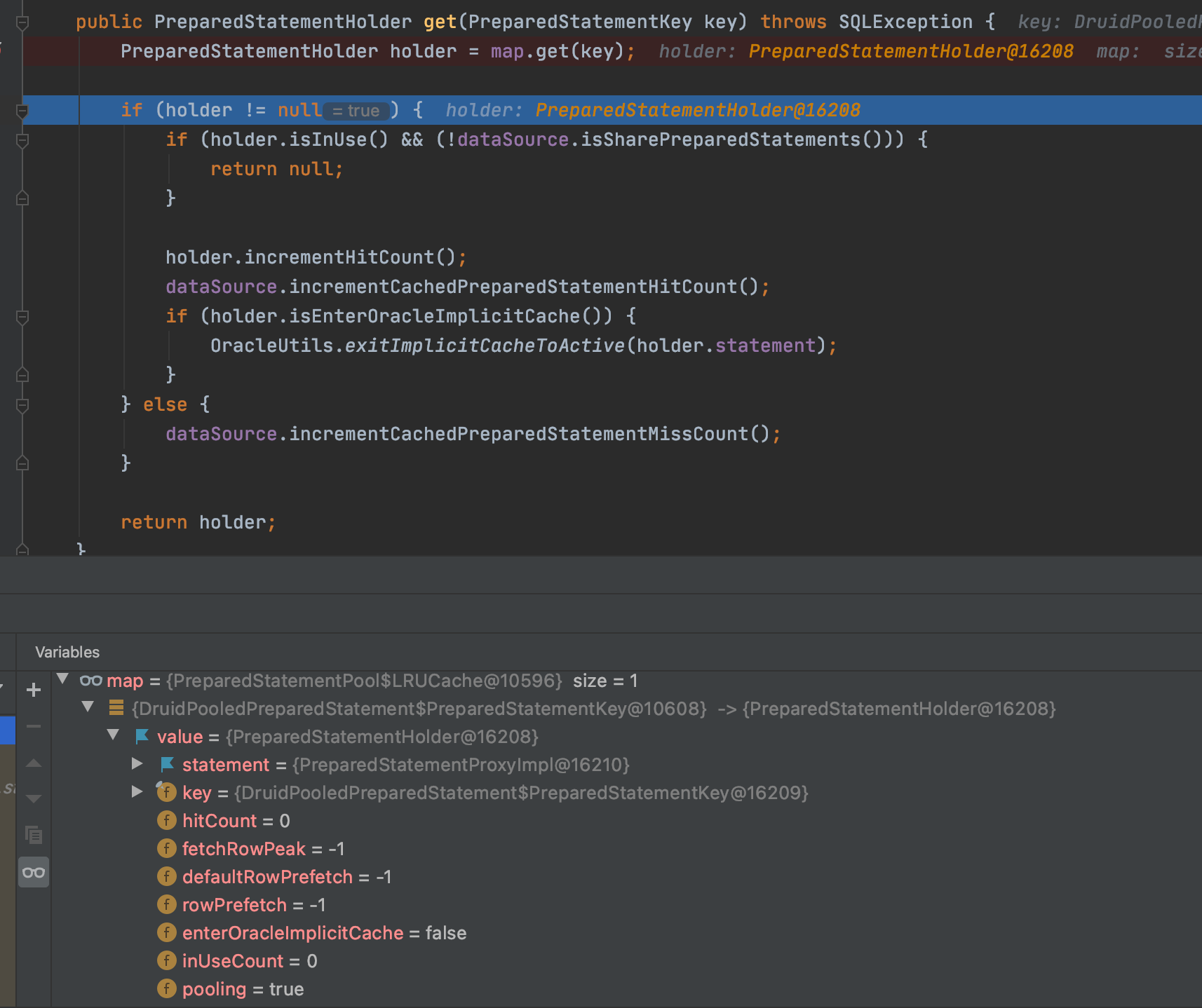Screen dimensions: 1202x1008
Task: Click incrementHitCount in the code
Action: [339, 257]
